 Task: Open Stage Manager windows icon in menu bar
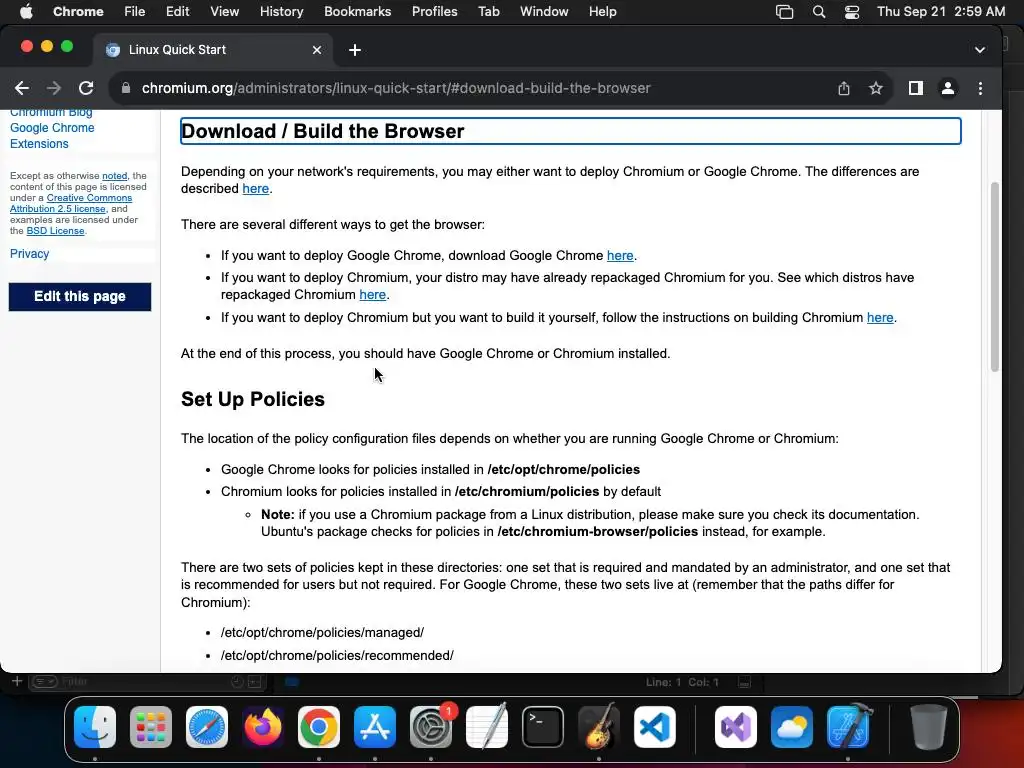coord(784,12)
